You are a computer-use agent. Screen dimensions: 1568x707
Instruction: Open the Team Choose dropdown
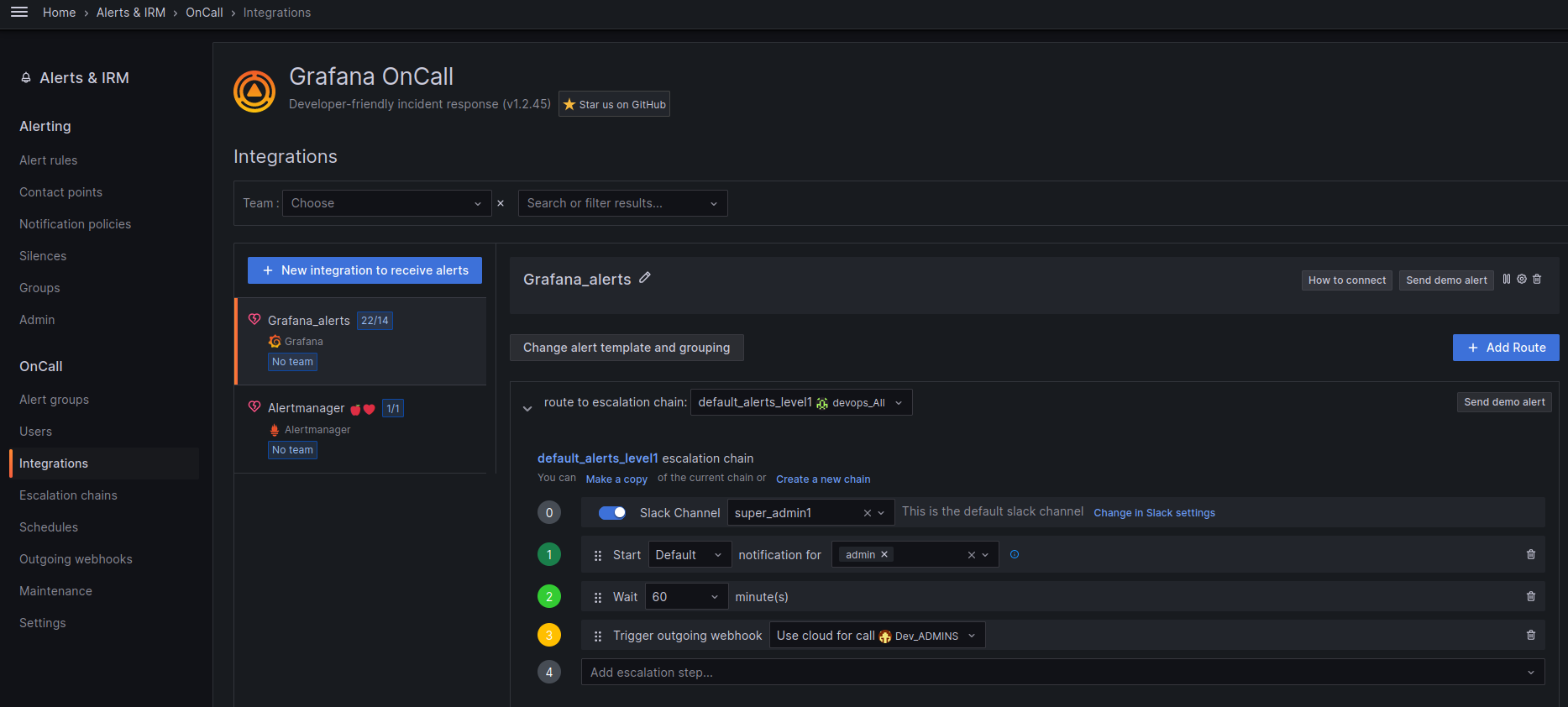(x=387, y=203)
